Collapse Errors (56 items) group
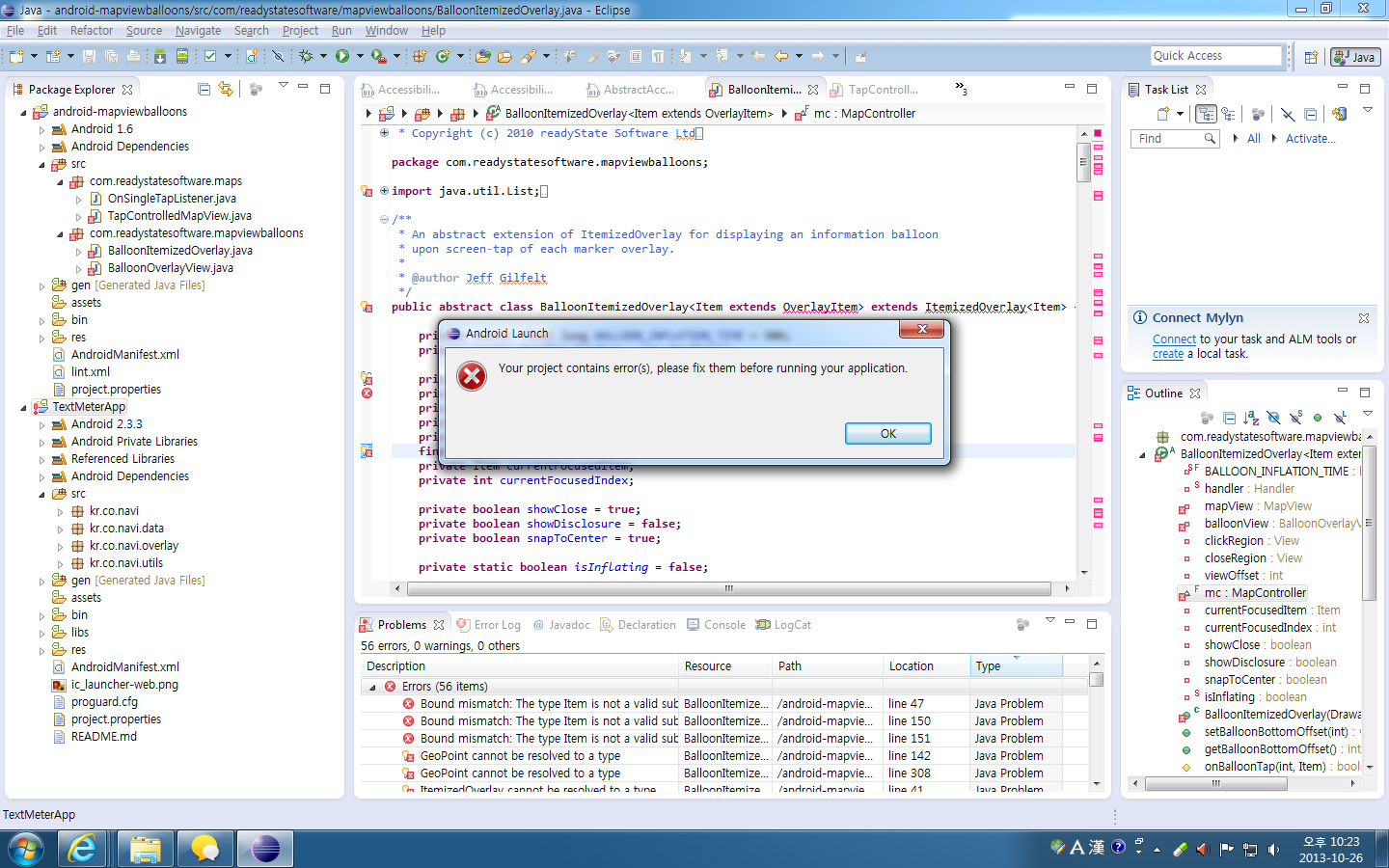1389x868 pixels. [373, 687]
